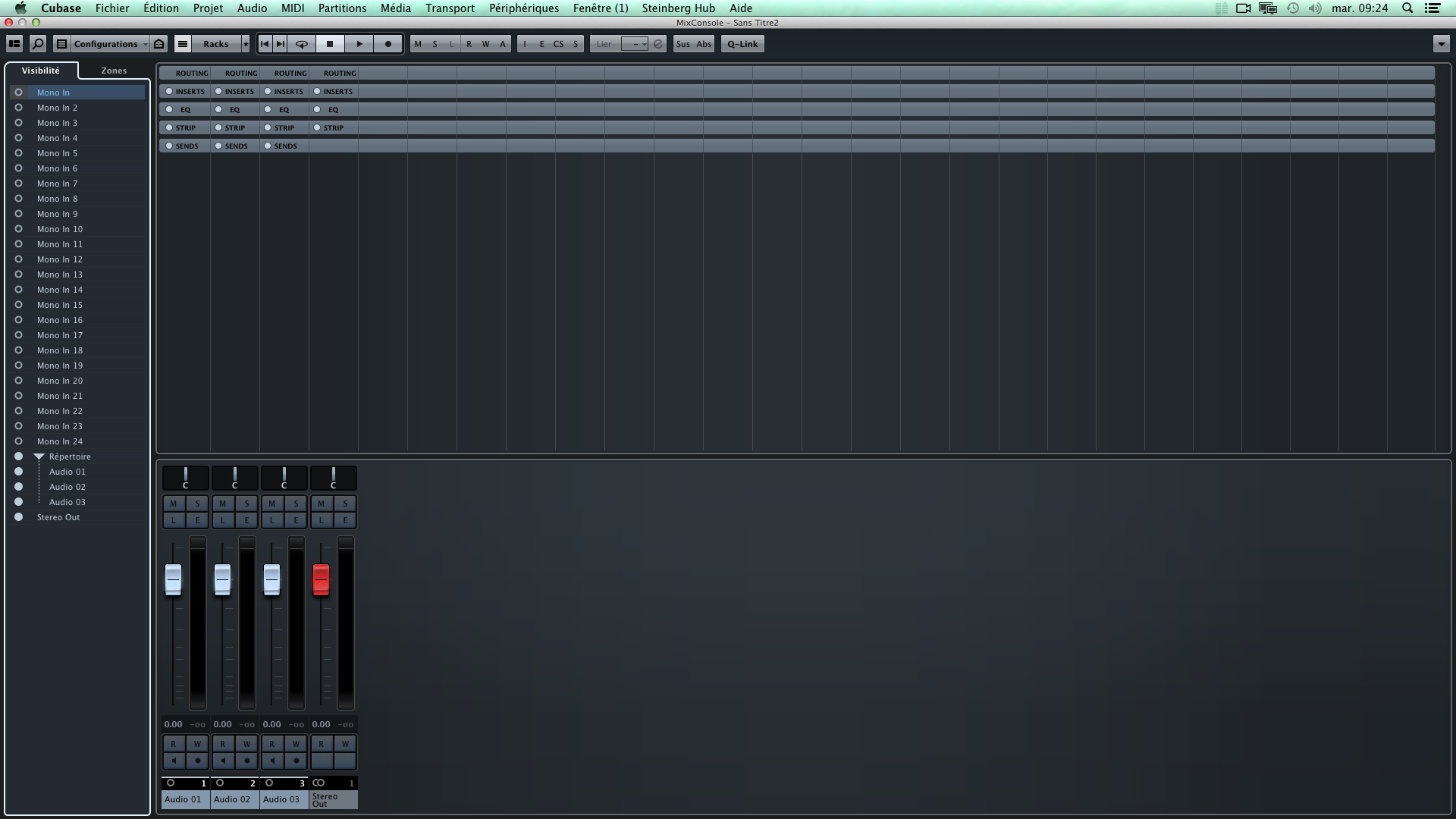Open the channel search magnifier icon
Viewport: 1456px width, 819px height.
[x=38, y=44]
